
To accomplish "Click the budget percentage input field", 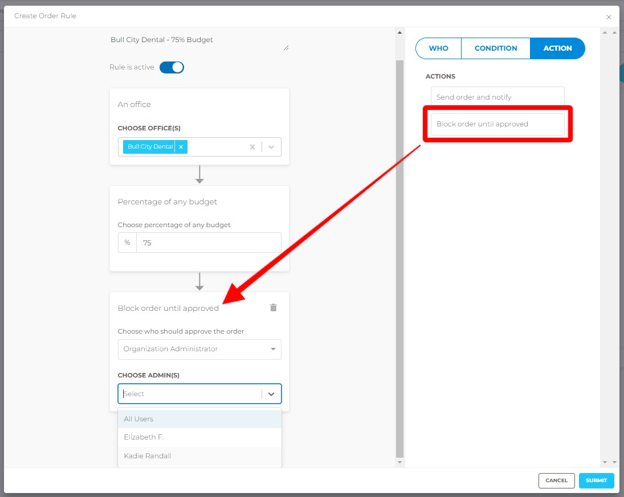I will point(208,242).
